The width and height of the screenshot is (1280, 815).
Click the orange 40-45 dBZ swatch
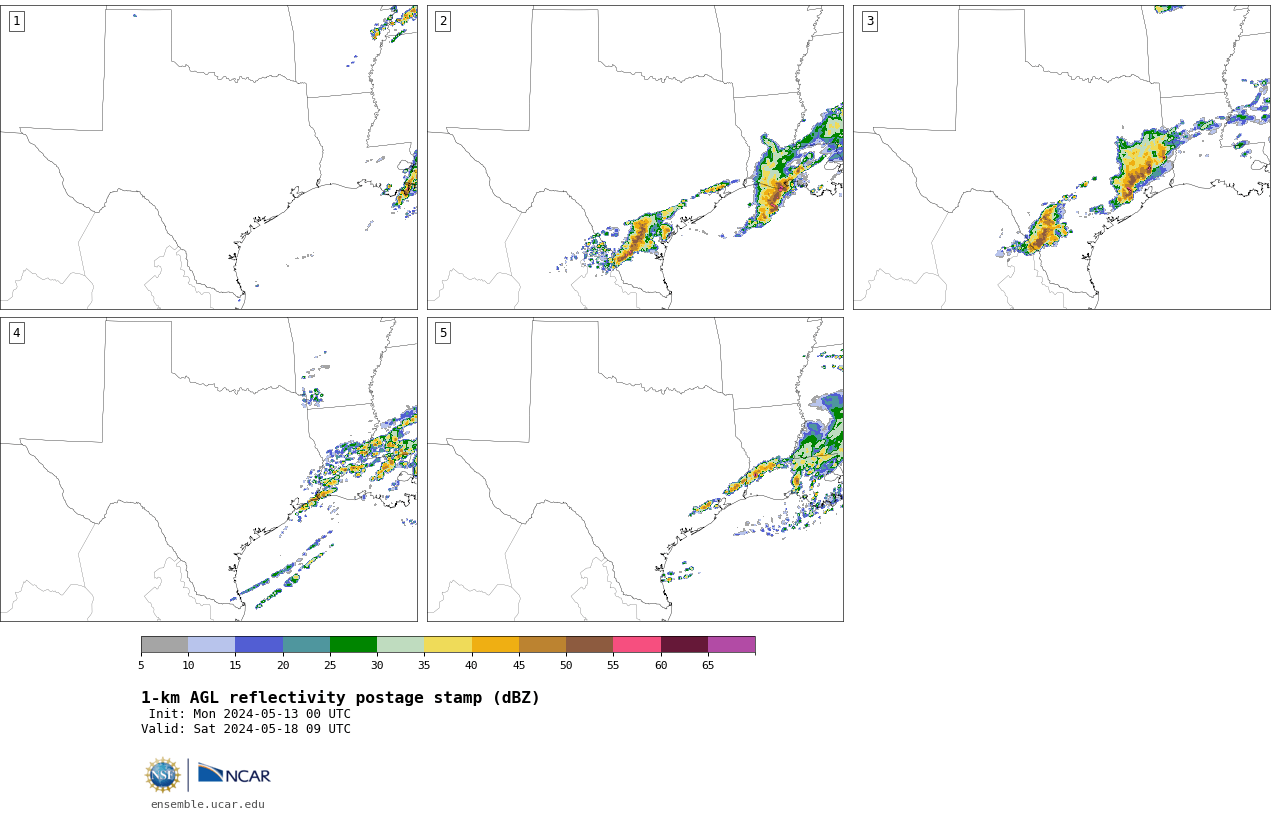click(x=495, y=644)
